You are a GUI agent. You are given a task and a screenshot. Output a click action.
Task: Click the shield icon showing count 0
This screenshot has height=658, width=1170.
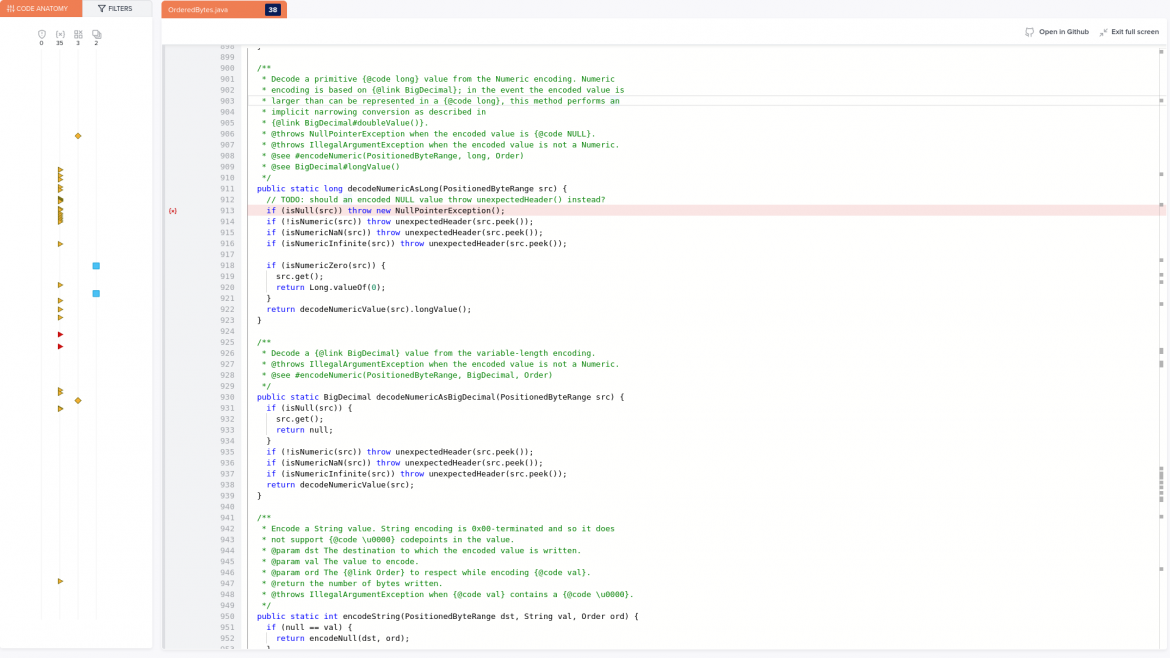[x=42, y=34]
